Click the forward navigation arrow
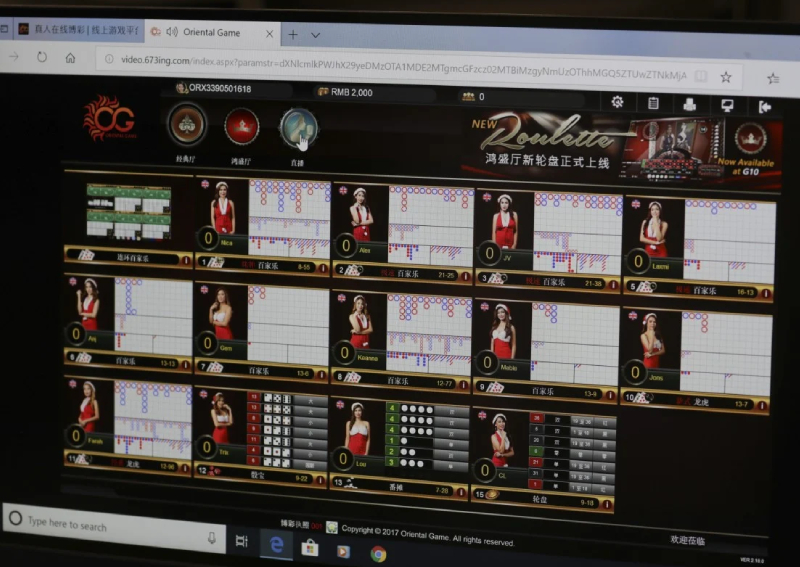This screenshot has height=567, width=800. pos(14,56)
